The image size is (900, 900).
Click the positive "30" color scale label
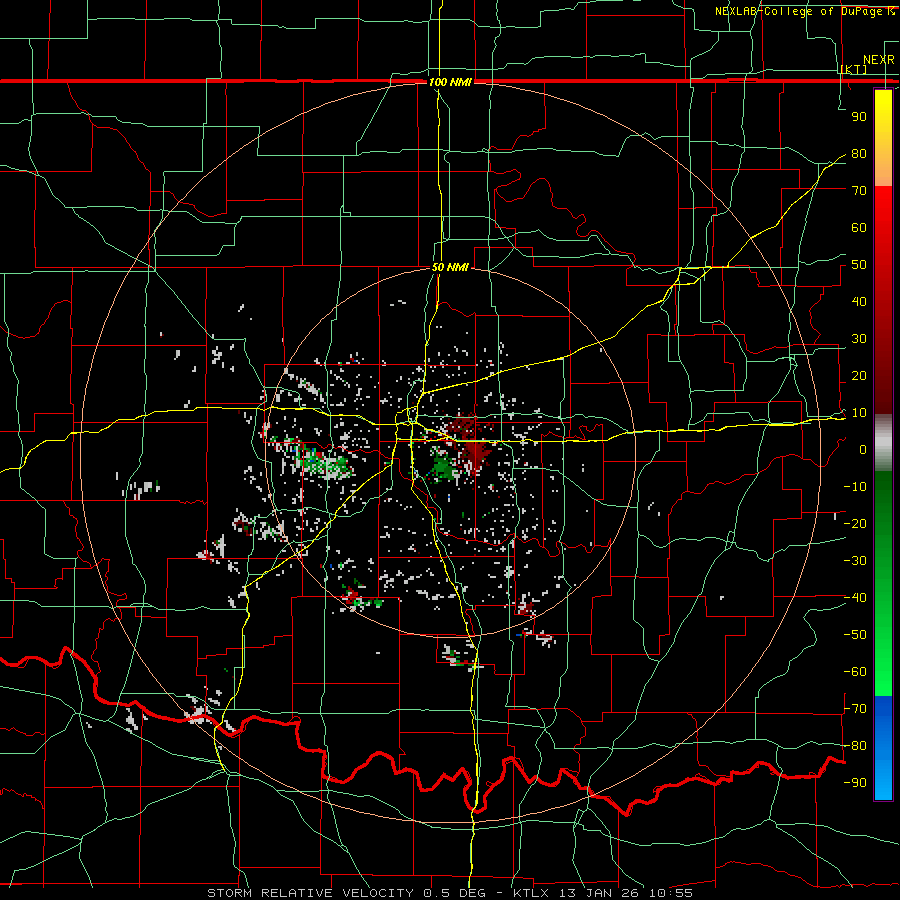click(859, 339)
